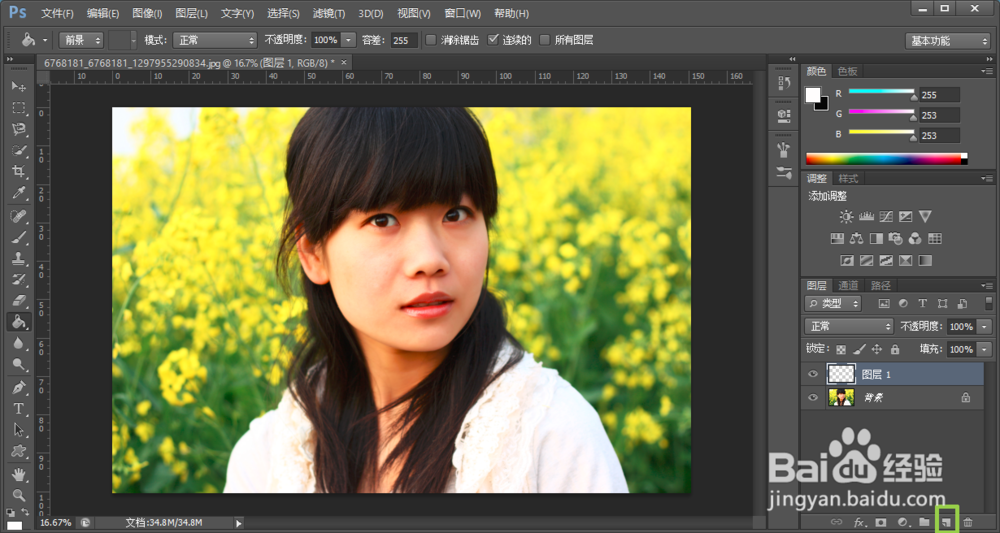The width and height of the screenshot is (1000, 533).
Task: Open the layer 不透明度 dropdown arrow
Action: 985,326
